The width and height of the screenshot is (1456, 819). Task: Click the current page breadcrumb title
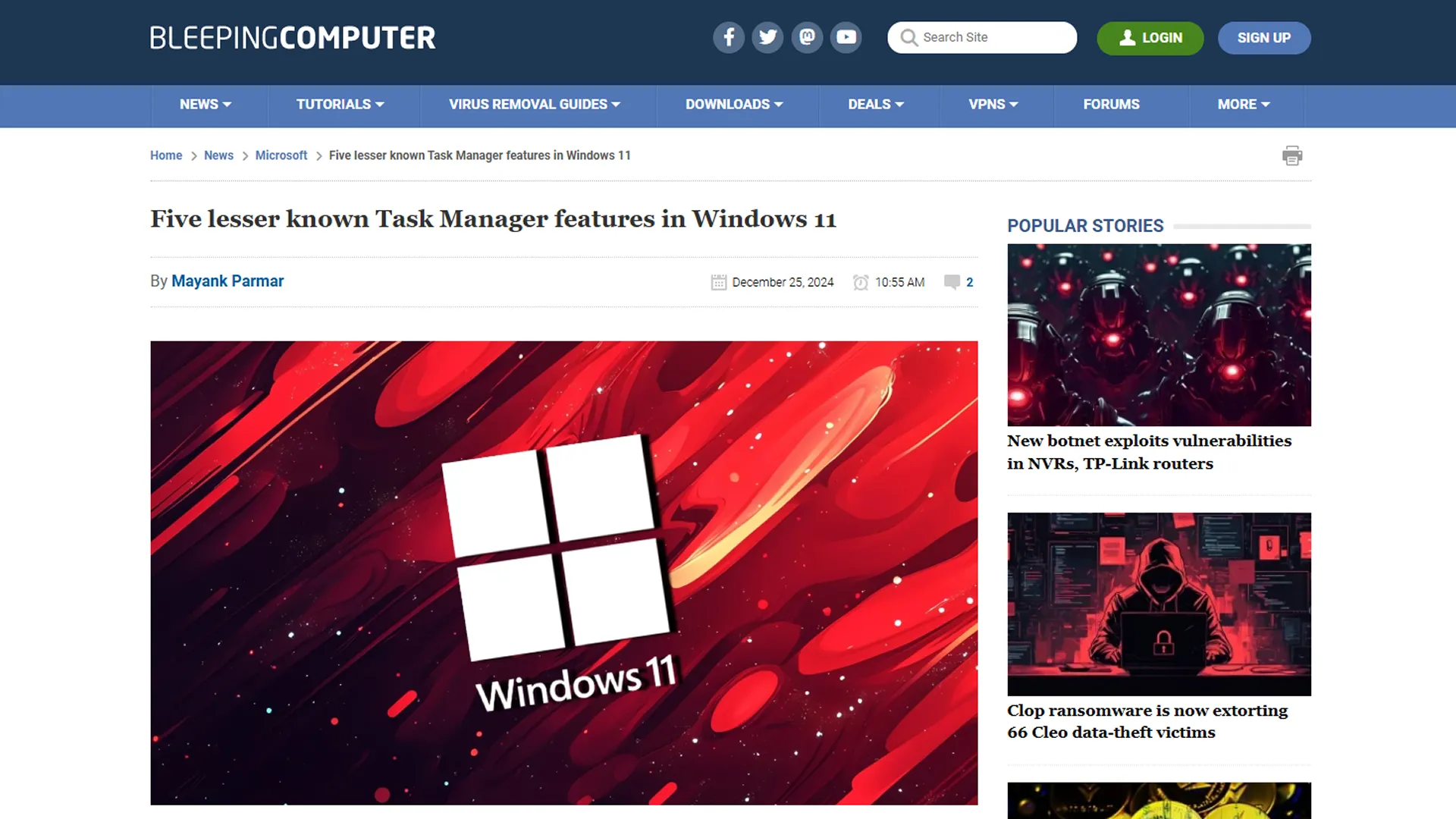480,155
